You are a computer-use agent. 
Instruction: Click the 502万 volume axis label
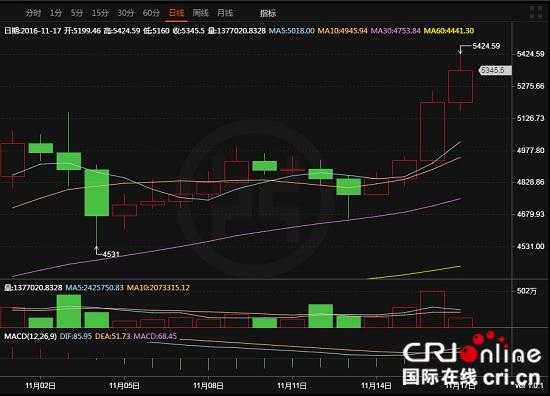point(526,291)
